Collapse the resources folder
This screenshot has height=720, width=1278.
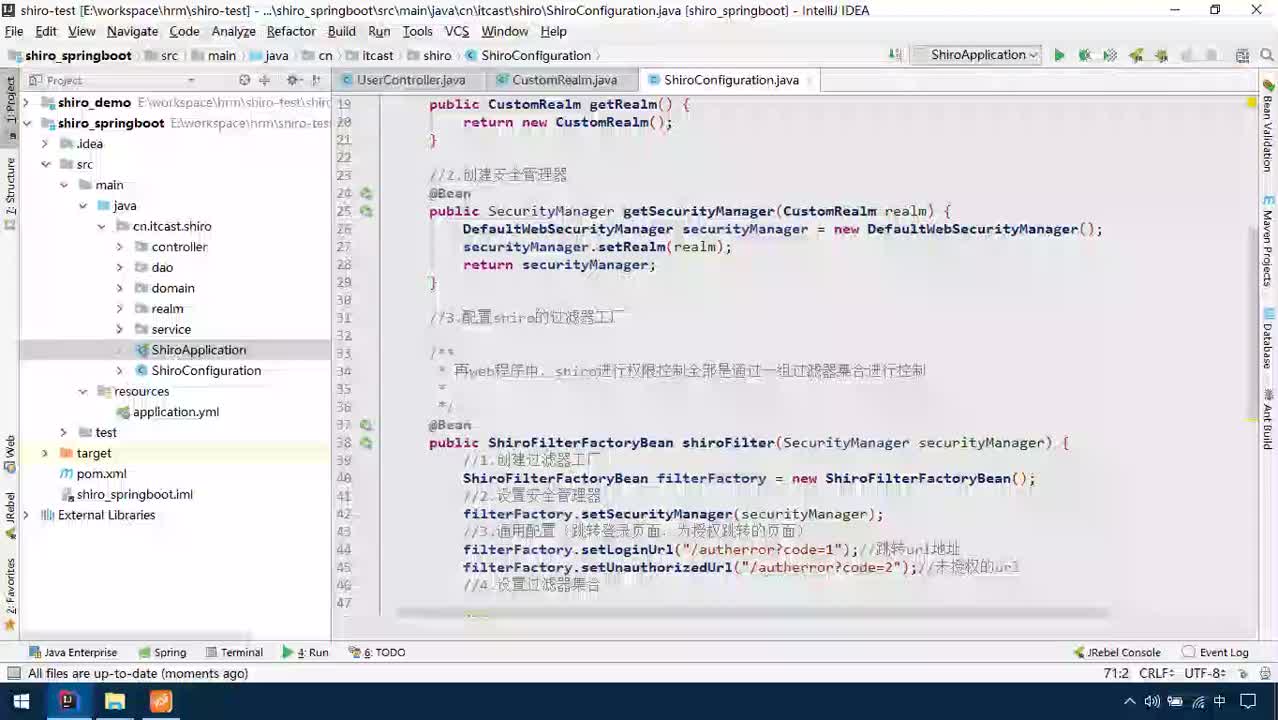[x=83, y=391]
